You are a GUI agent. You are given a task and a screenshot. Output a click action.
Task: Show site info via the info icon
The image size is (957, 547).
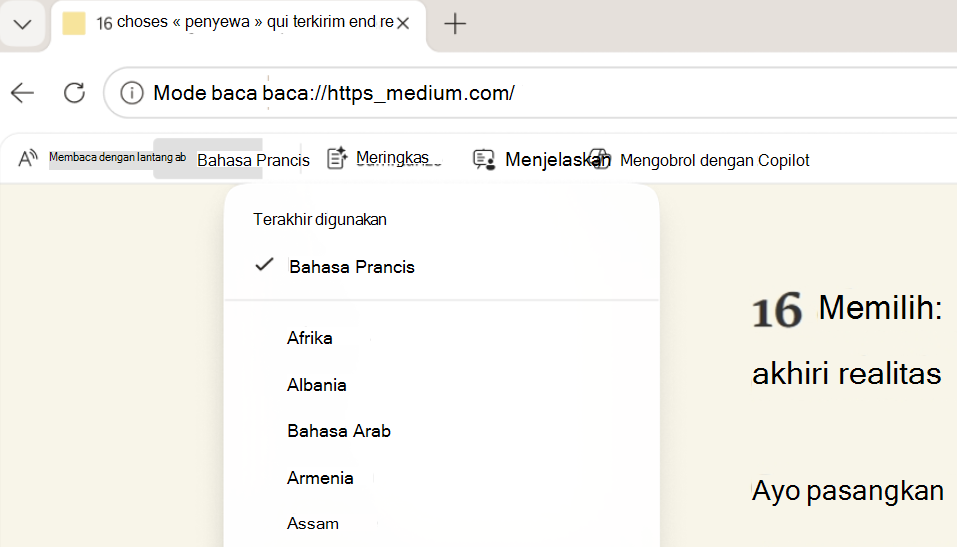pyautogui.click(x=132, y=93)
